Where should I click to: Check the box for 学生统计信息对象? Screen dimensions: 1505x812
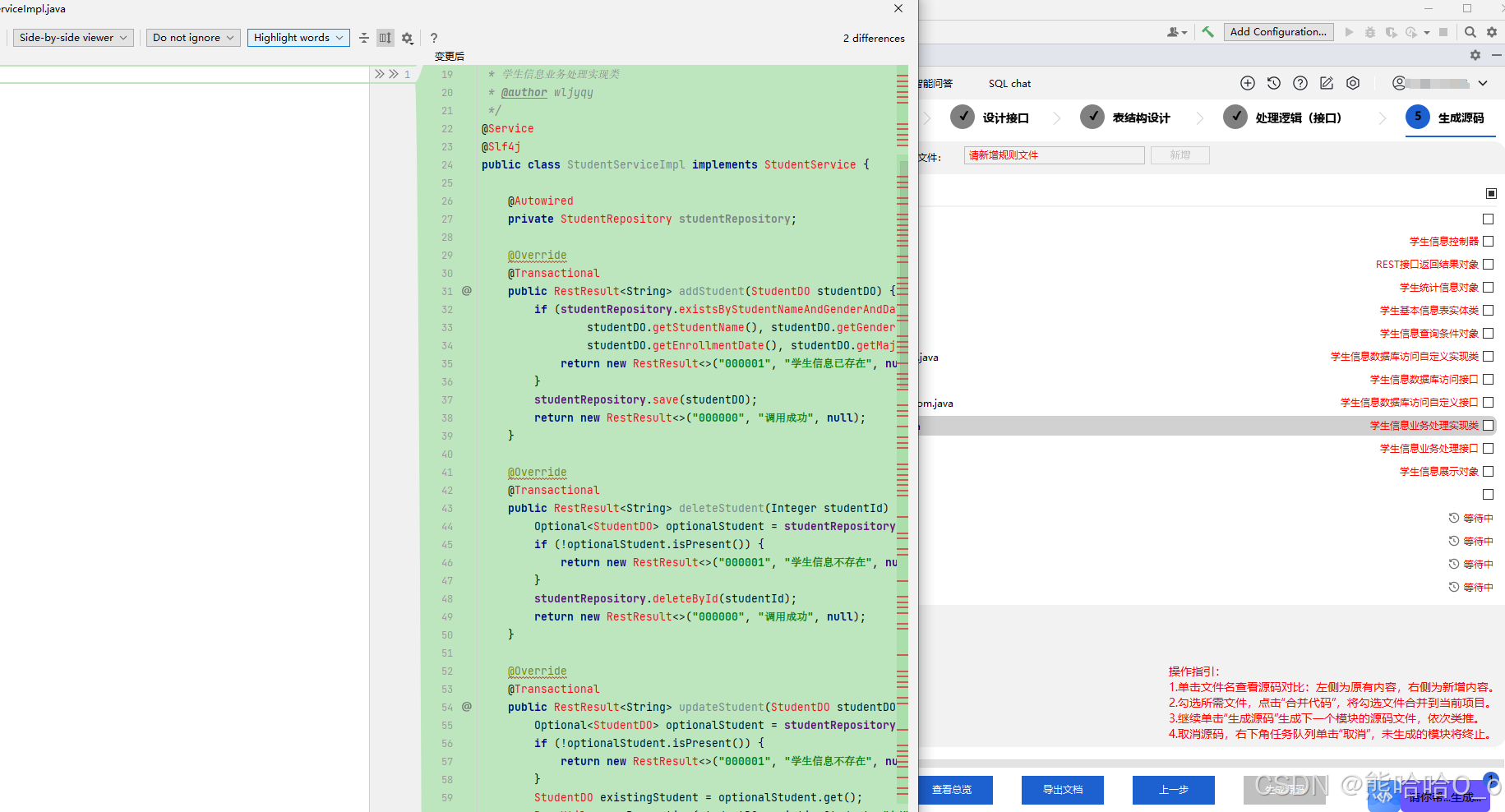click(x=1489, y=288)
